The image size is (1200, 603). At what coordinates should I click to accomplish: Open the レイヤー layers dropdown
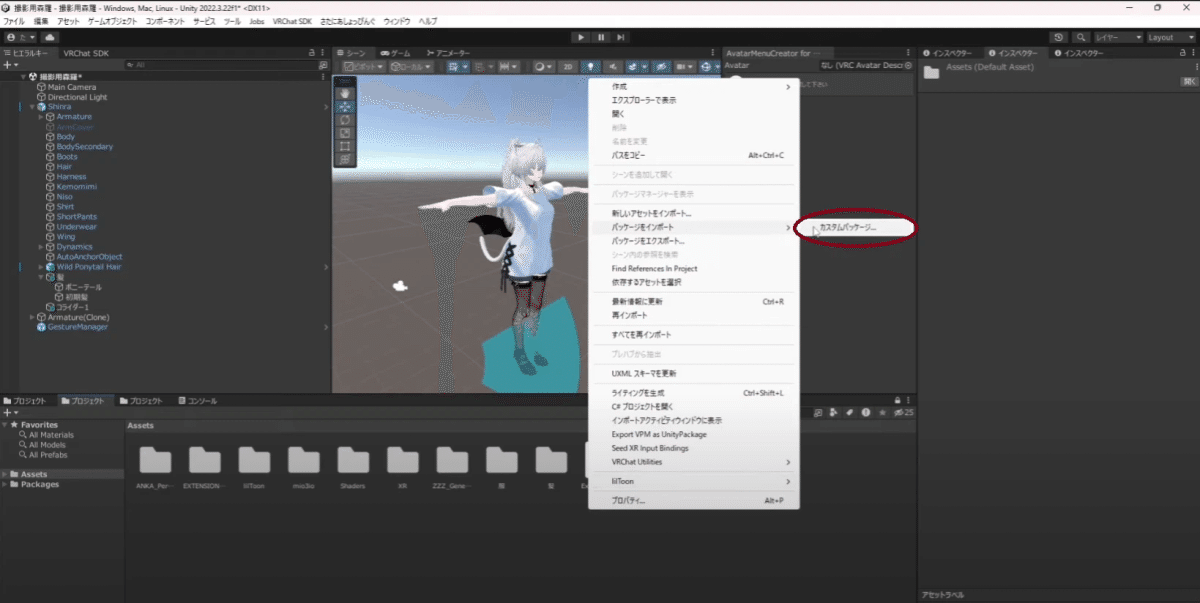pyautogui.click(x=1119, y=37)
